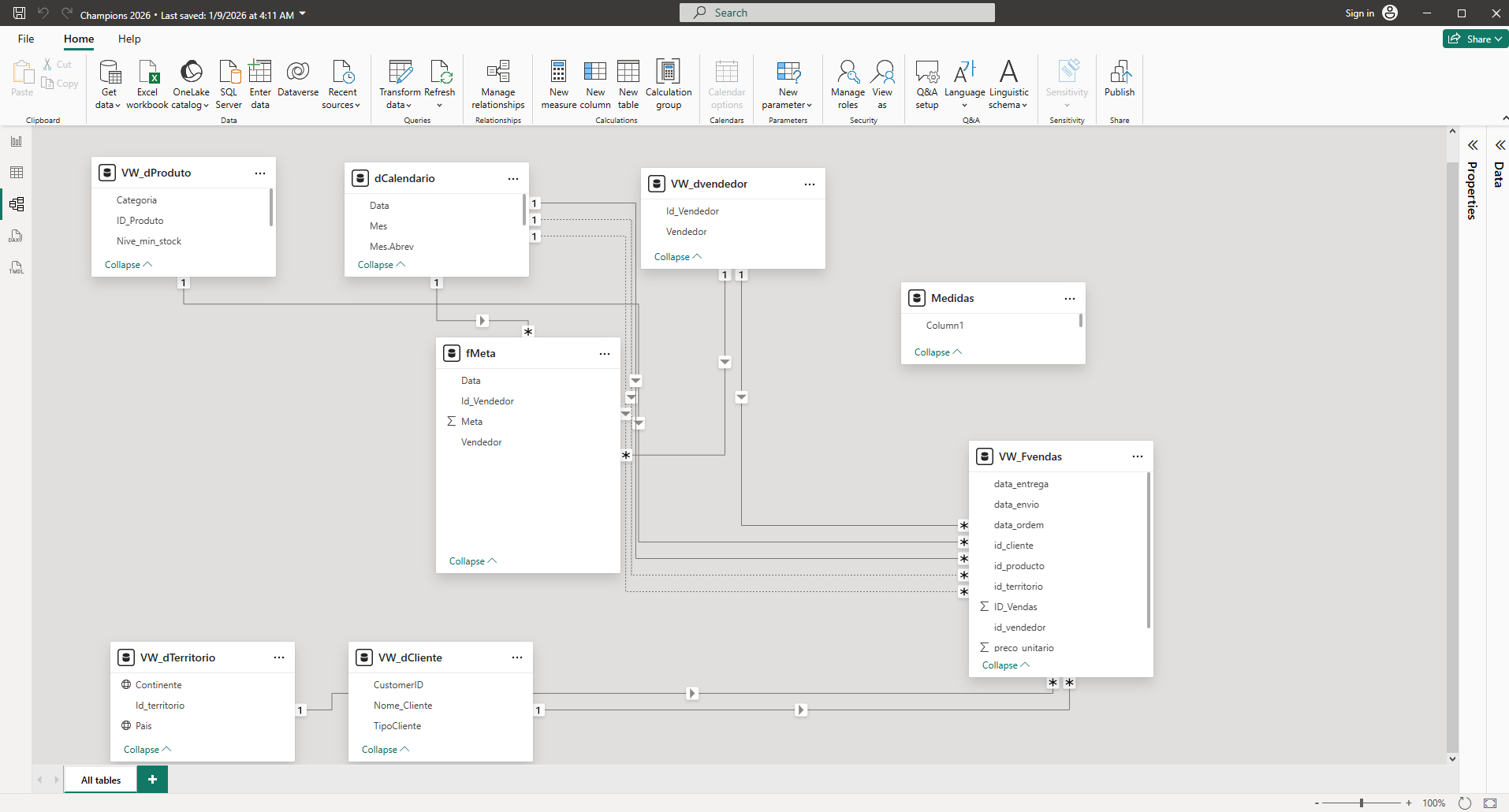Open the File menu
This screenshot has width=1509, height=812.
26,39
